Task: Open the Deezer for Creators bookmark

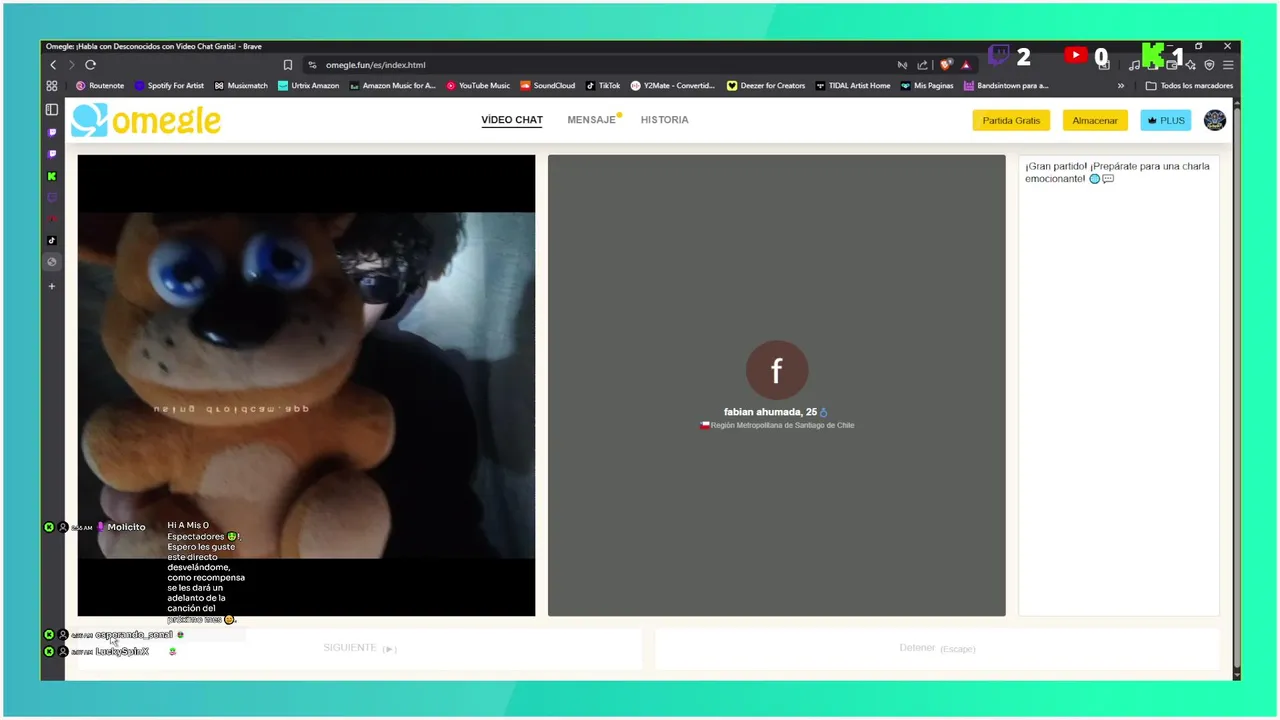Action: point(766,86)
